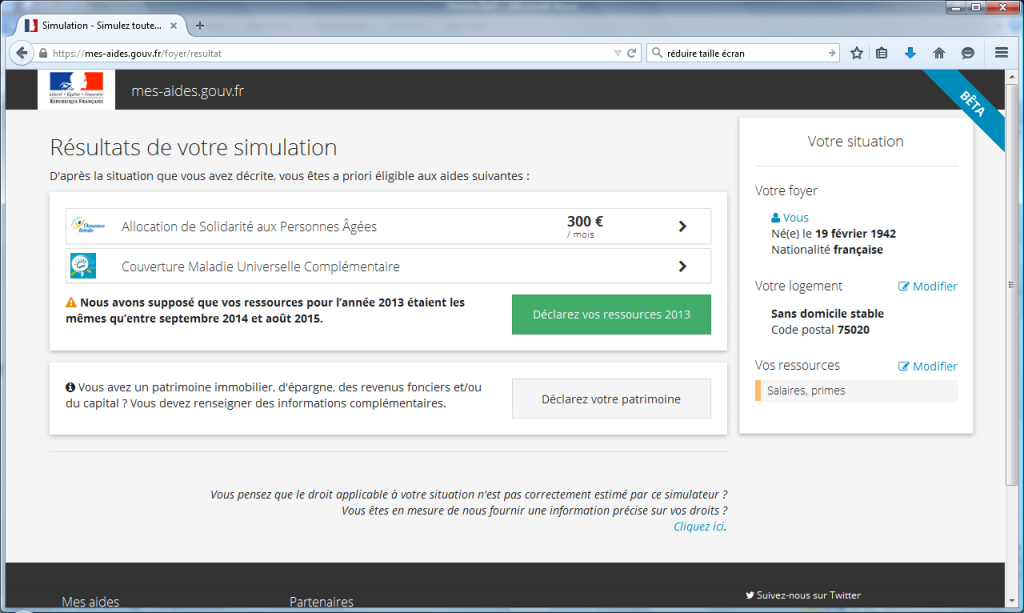
Task: Open the URL history dropdown arrow
Action: [x=617, y=53]
